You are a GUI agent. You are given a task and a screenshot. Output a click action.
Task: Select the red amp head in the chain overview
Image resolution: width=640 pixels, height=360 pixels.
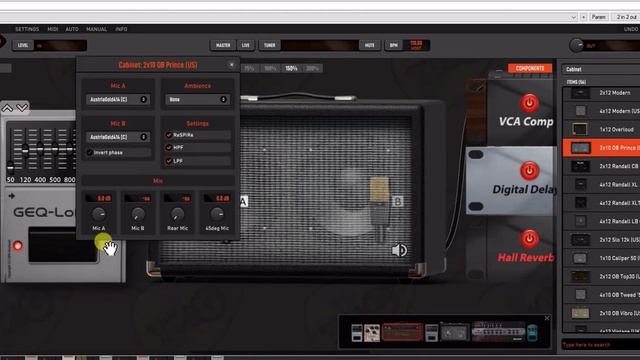402,332
